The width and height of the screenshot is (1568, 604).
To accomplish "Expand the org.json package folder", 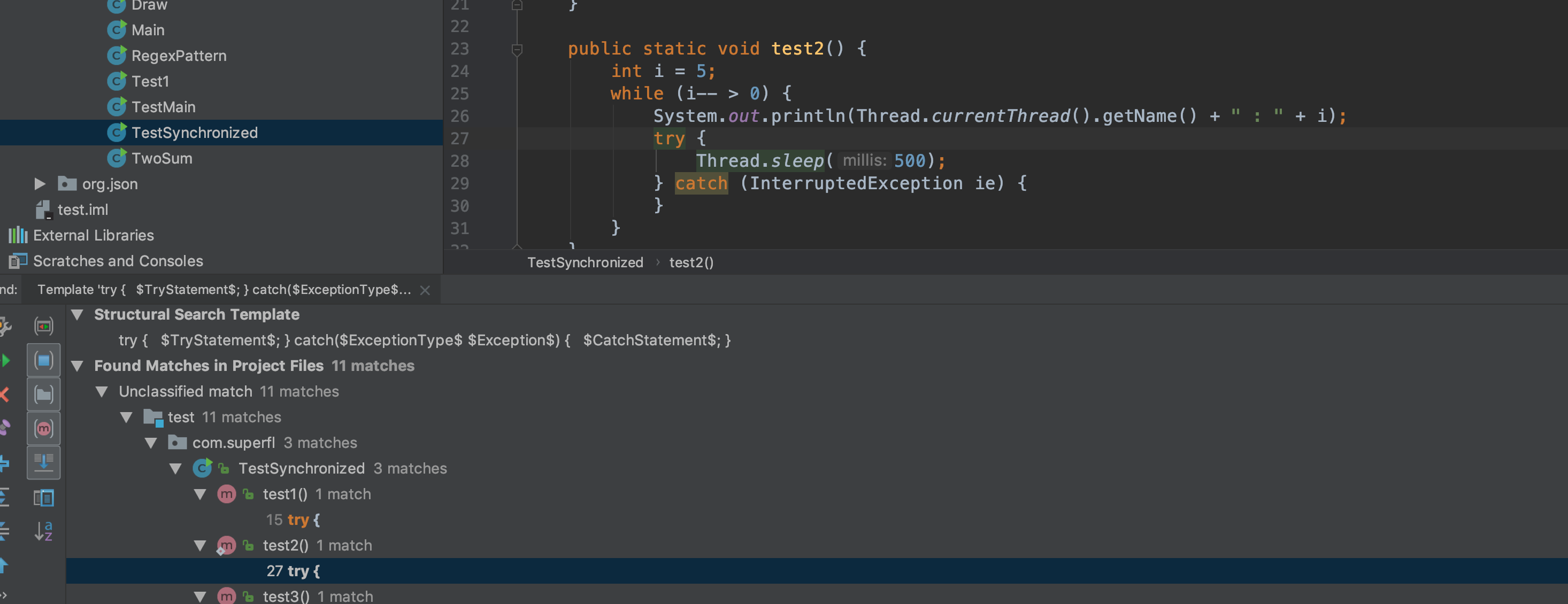I will [x=40, y=184].
